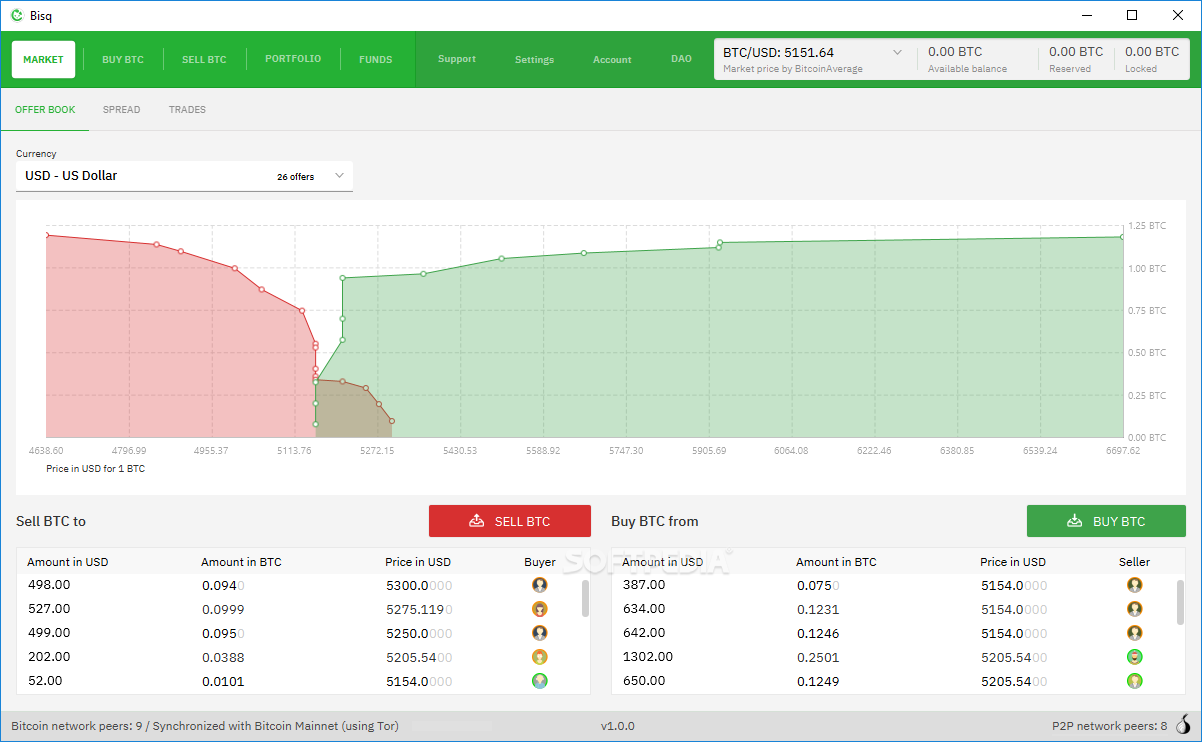Click the Tor onion icon in status bar
The width and height of the screenshot is (1202, 742).
point(1184,726)
